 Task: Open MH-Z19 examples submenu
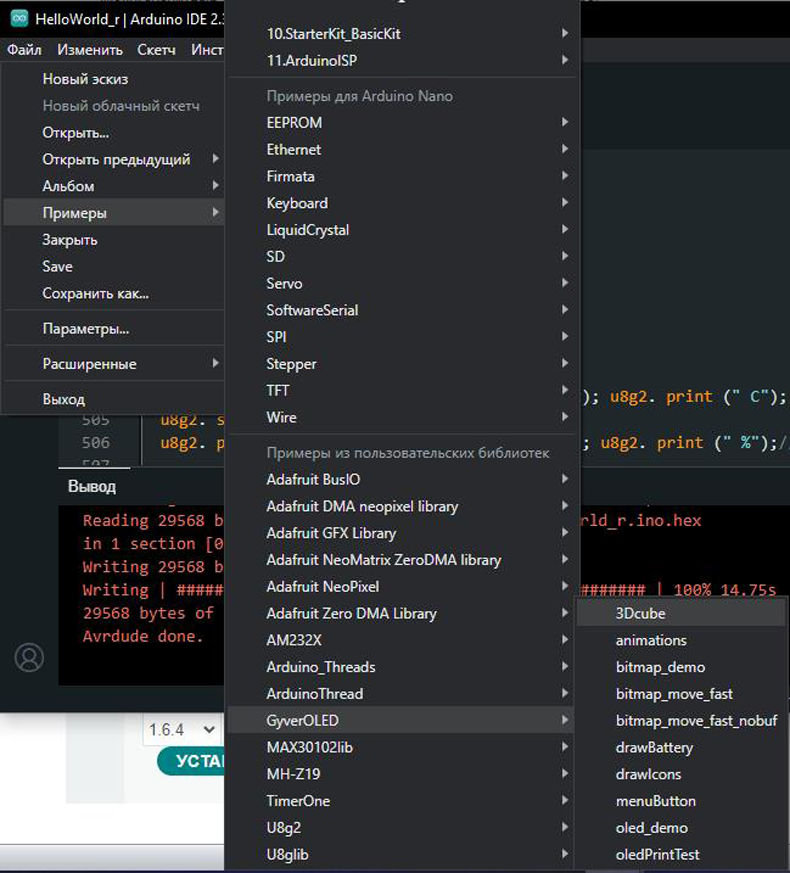(402, 774)
